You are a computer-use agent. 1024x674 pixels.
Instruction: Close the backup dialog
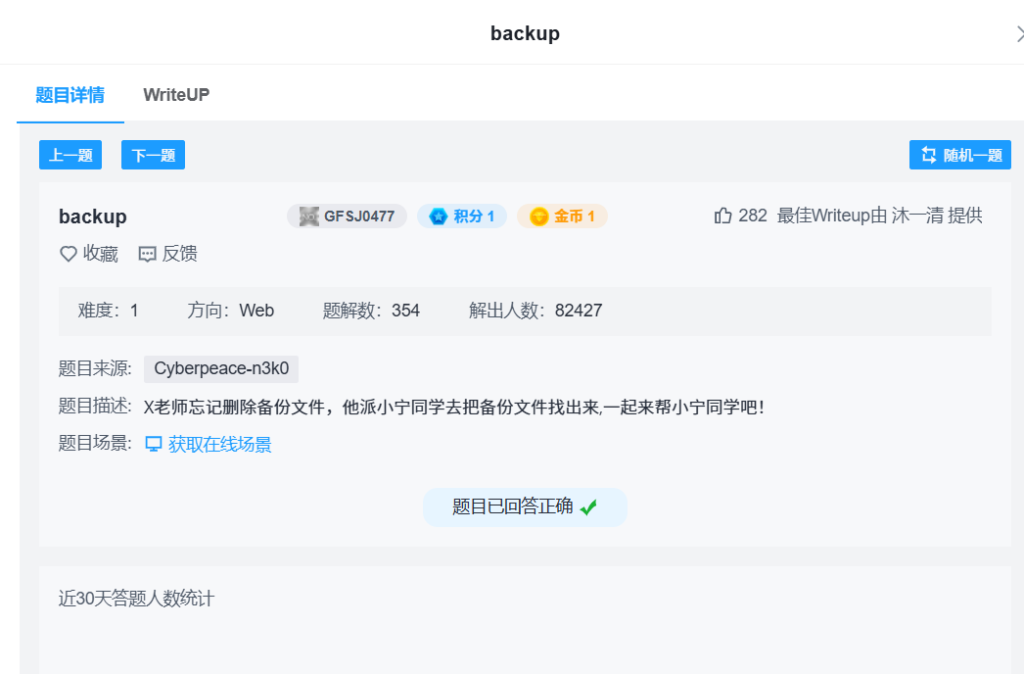click(x=1018, y=33)
